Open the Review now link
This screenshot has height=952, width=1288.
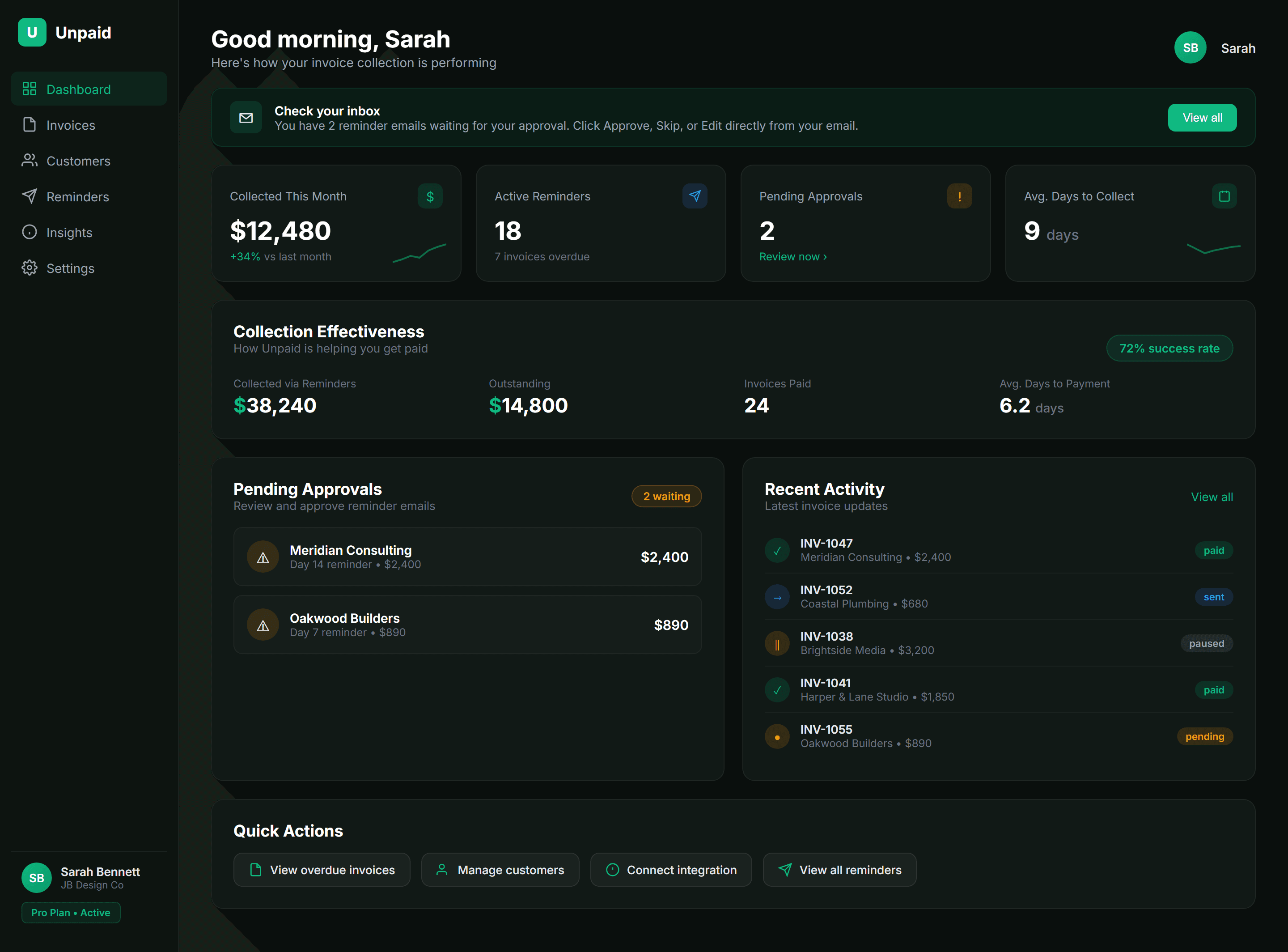(792, 256)
